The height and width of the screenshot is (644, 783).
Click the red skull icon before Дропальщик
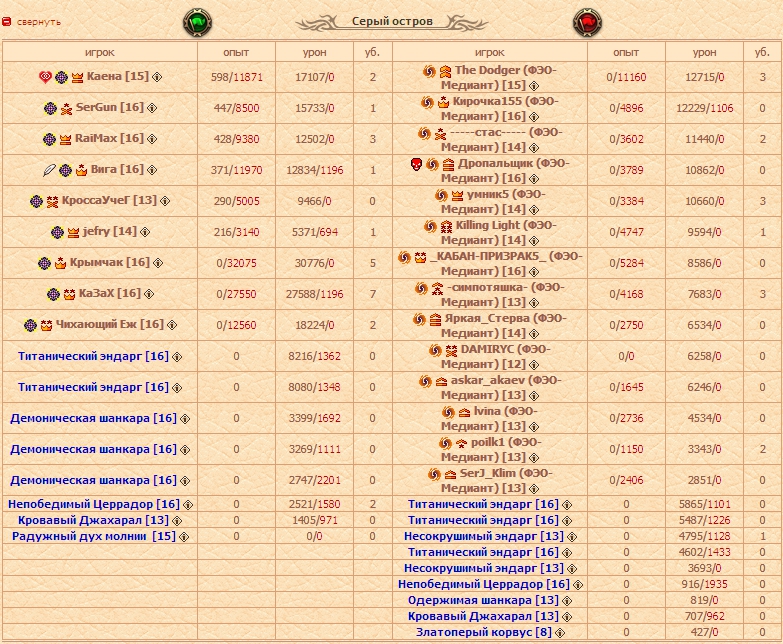(416, 164)
